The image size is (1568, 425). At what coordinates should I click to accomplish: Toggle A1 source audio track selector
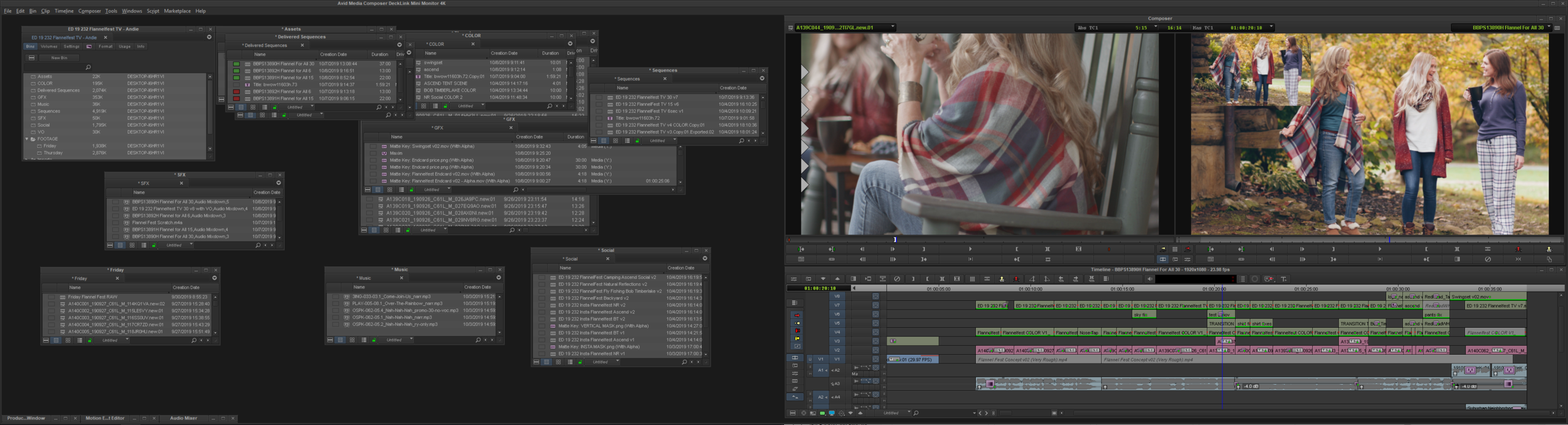click(821, 370)
